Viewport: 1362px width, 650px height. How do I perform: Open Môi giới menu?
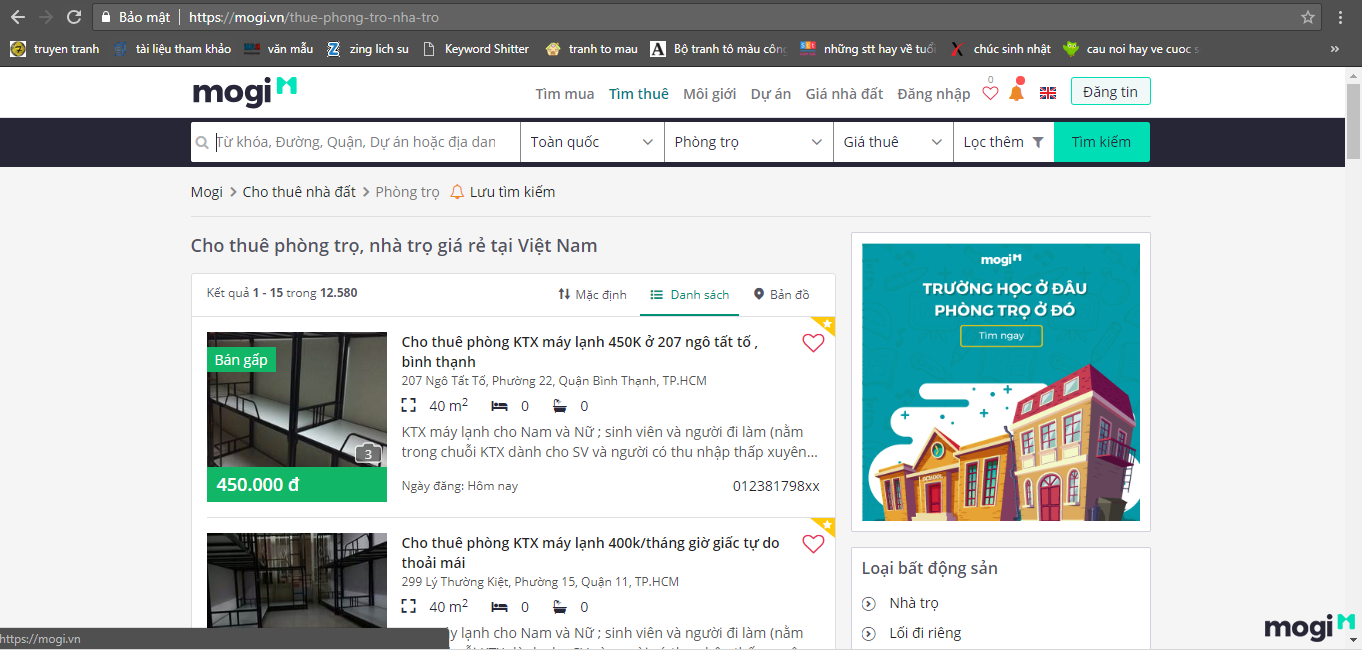pyautogui.click(x=710, y=93)
